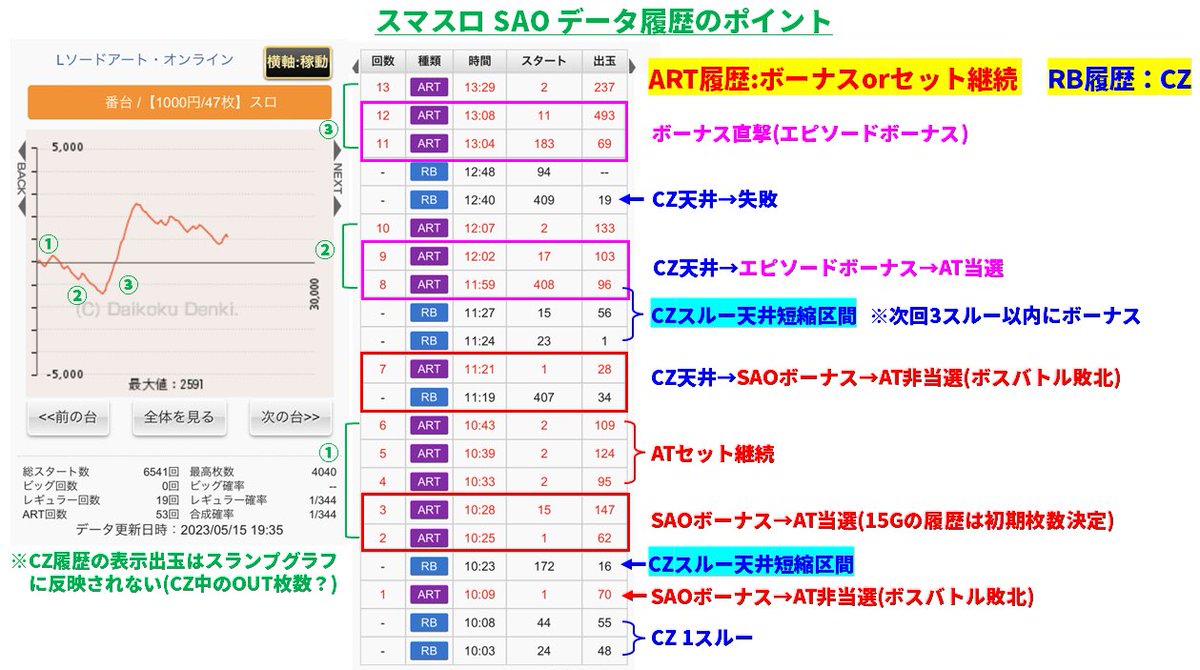This screenshot has width=1200, height=670.
Task: Select the 時間 column header
Action: (478, 61)
